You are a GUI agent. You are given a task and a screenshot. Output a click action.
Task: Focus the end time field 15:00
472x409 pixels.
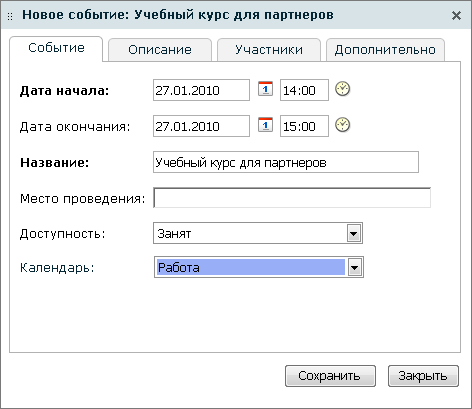click(x=304, y=126)
